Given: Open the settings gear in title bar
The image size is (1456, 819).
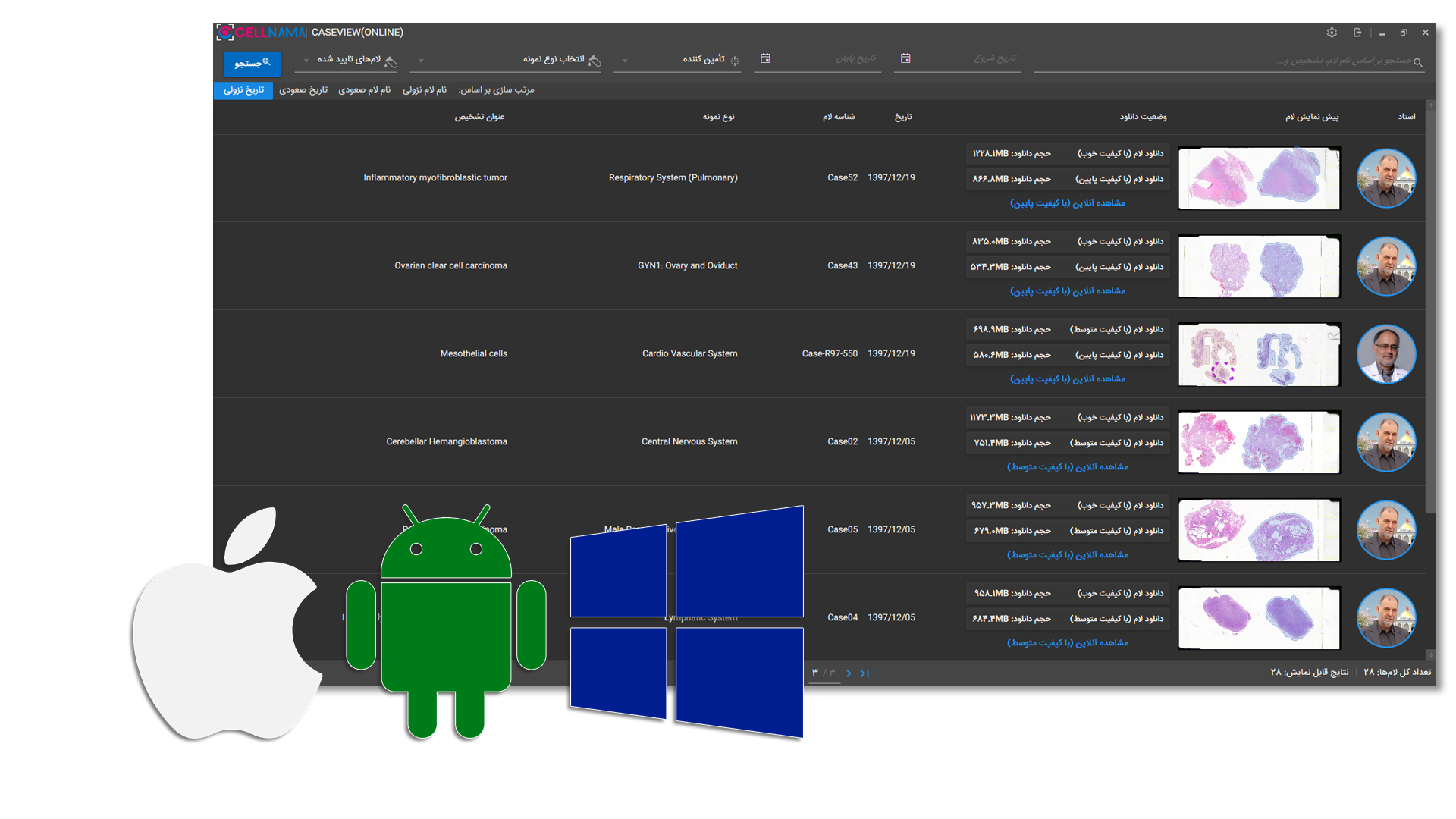Looking at the screenshot, I should click(1332, 33).
